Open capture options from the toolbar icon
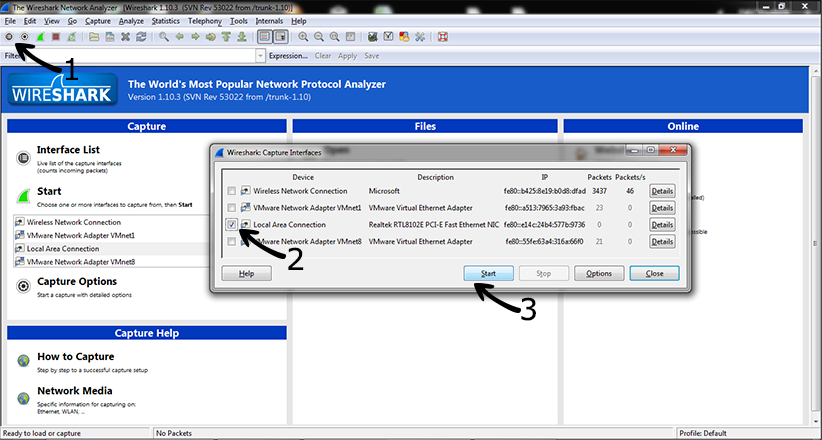This screenshot has height=440, width=822. [x=25, y=37]
